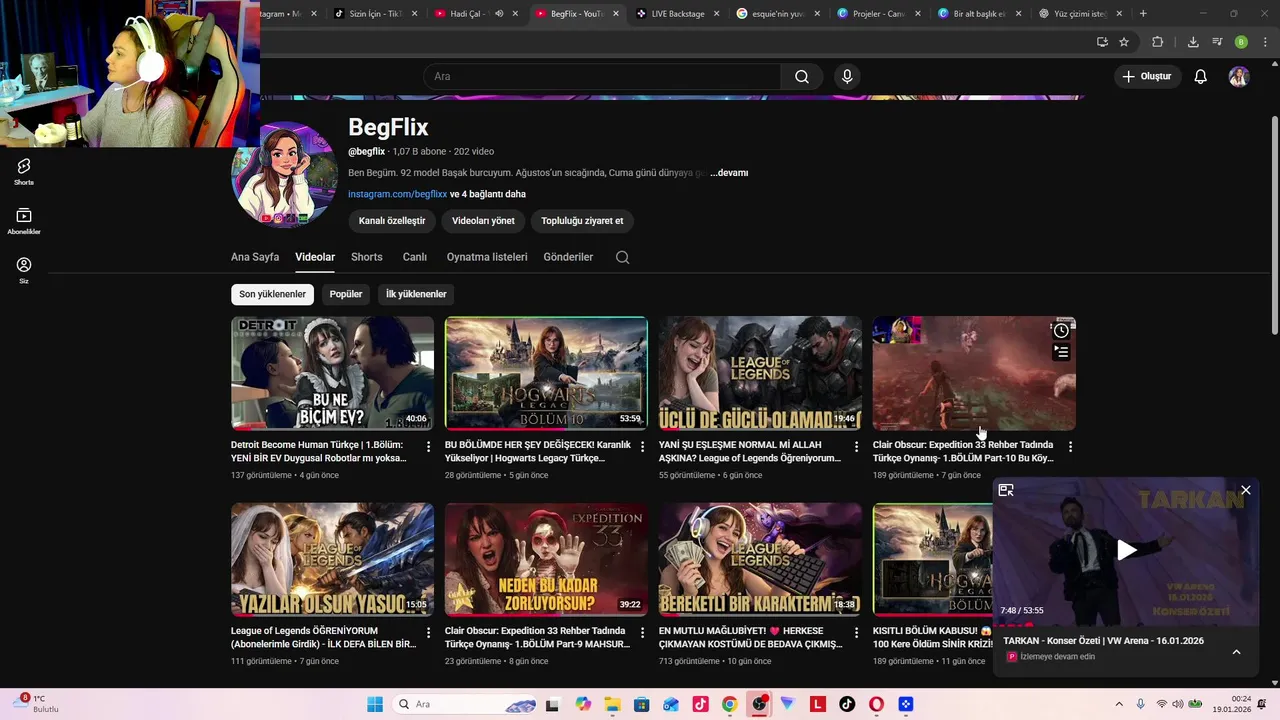Open options for Clair Obscur Part-10 video
This screenshot has height=720, width=1280.
(1070, 447)
